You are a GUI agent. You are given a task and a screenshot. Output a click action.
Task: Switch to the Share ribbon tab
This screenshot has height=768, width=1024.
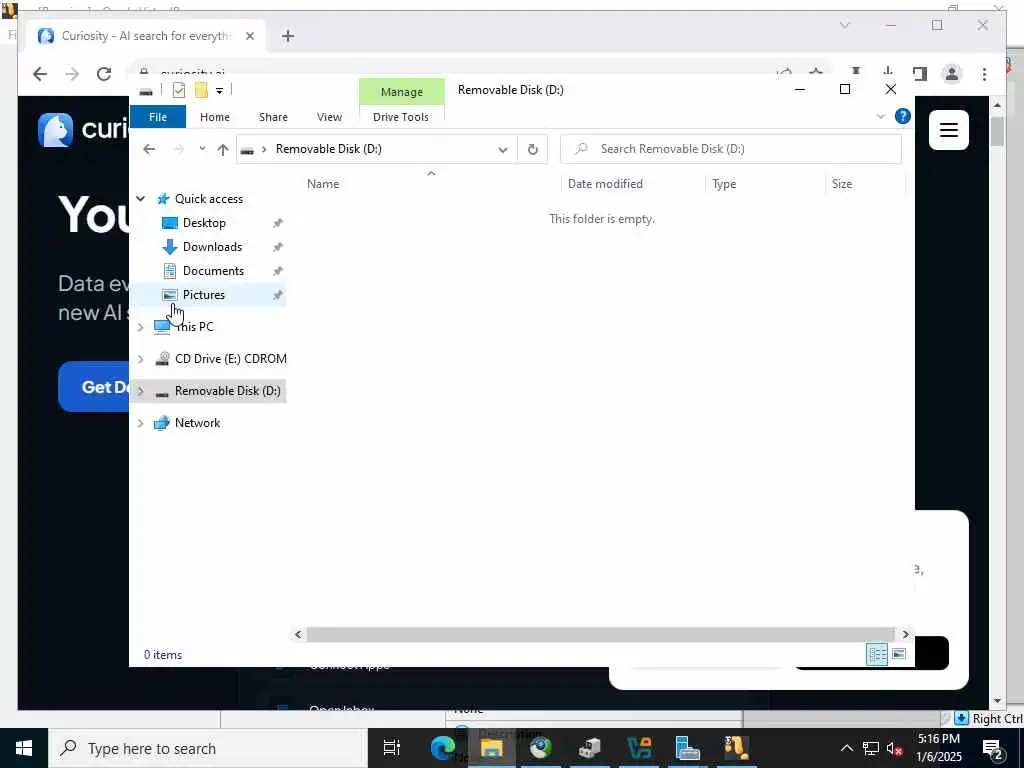pyautogui.click(x=273, y=117)
